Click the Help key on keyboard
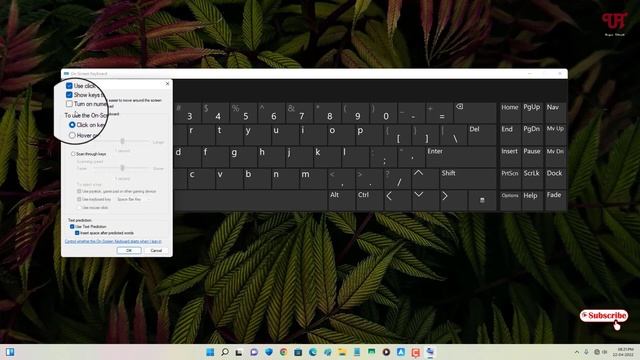 (x=532, y=200)
